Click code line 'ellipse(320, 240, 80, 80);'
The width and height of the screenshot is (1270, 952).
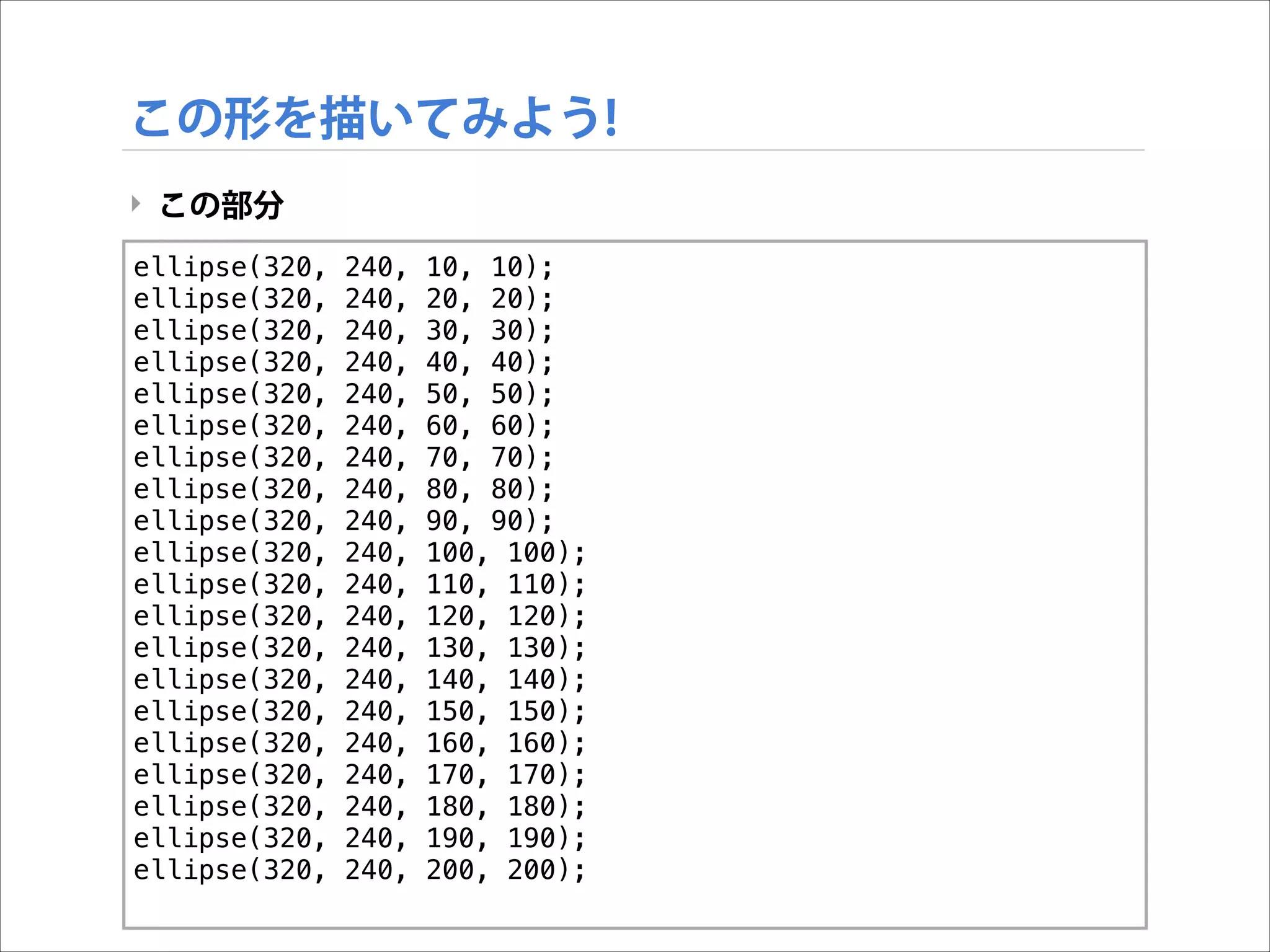point(343,490)
